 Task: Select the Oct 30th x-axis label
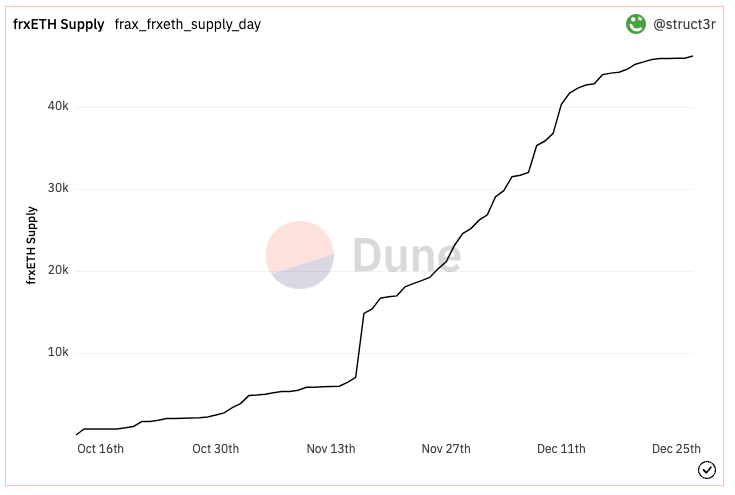click(215, 449)
